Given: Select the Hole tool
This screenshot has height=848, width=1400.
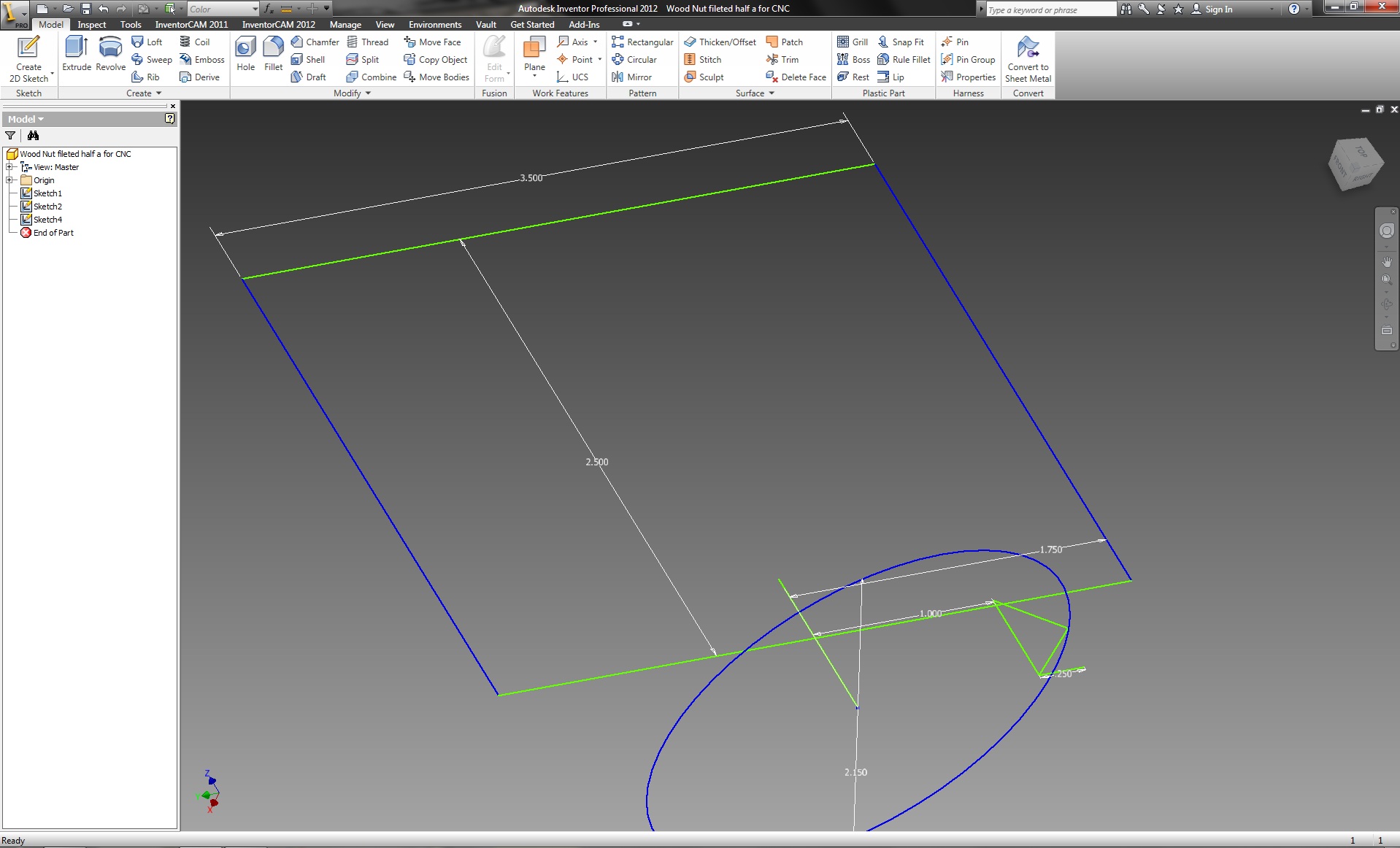Looking at the screenshot, I should [x=245, y=54].
